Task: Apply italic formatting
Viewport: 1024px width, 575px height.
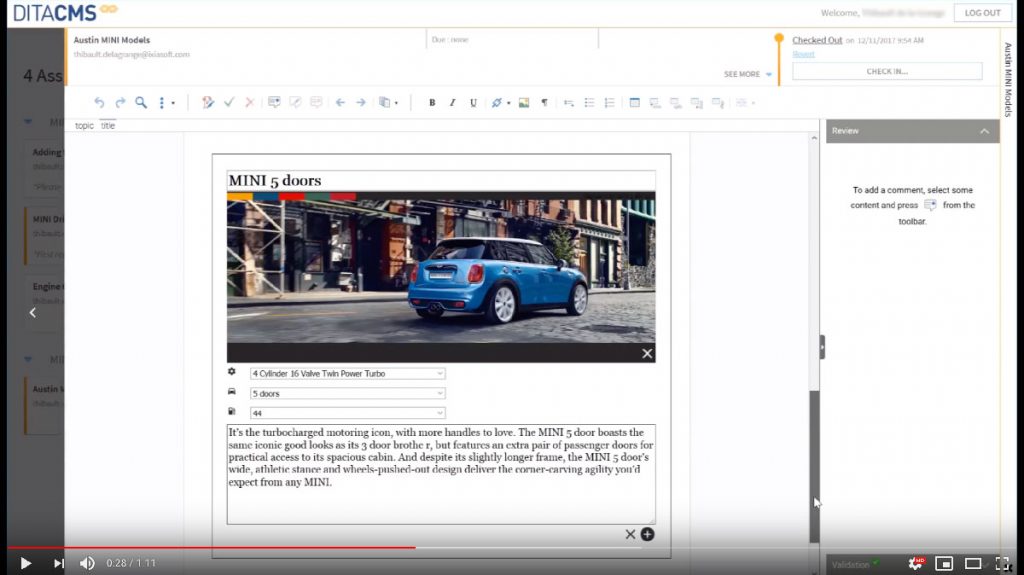Action: click(452, 103)
